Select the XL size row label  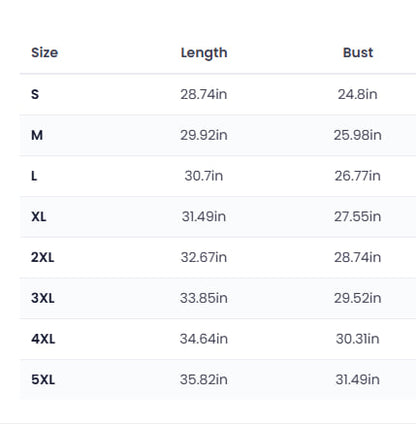39,217
